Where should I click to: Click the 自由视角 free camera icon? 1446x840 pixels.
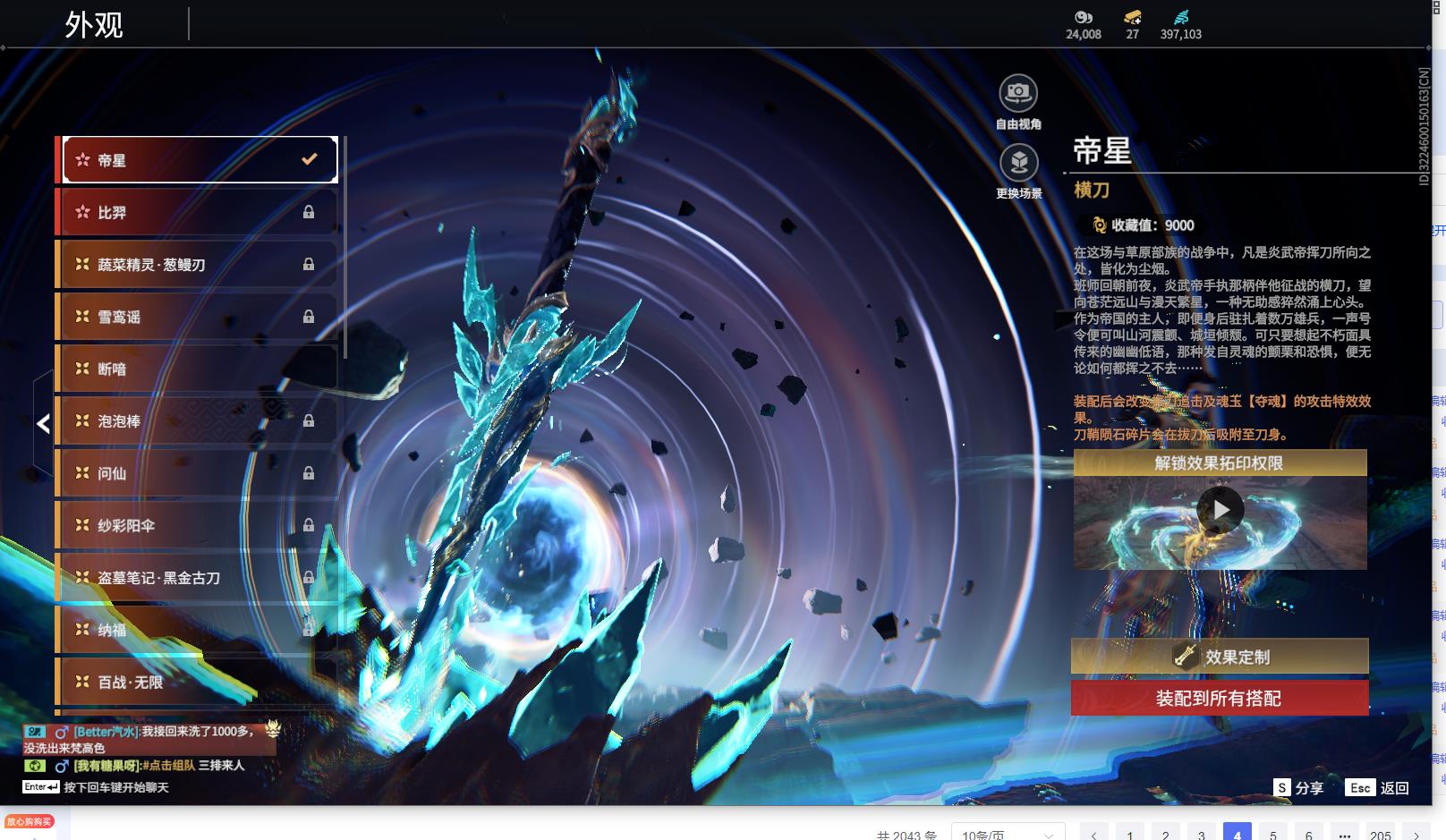click(1018, 93)
